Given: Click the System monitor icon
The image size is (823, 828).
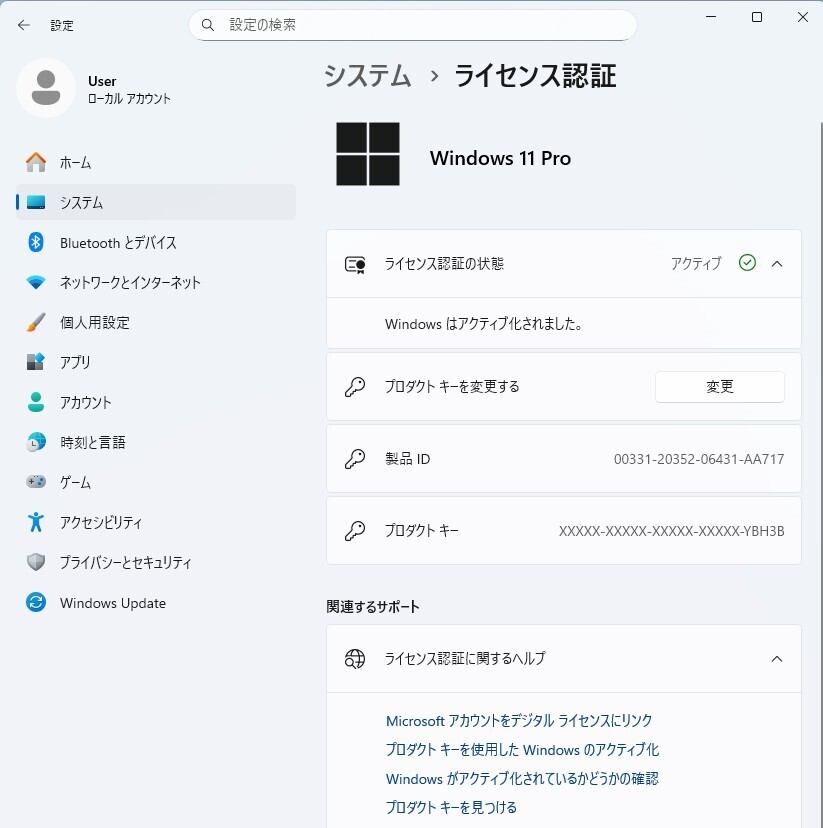Looking at the screenshot, I should pos(36,202).
